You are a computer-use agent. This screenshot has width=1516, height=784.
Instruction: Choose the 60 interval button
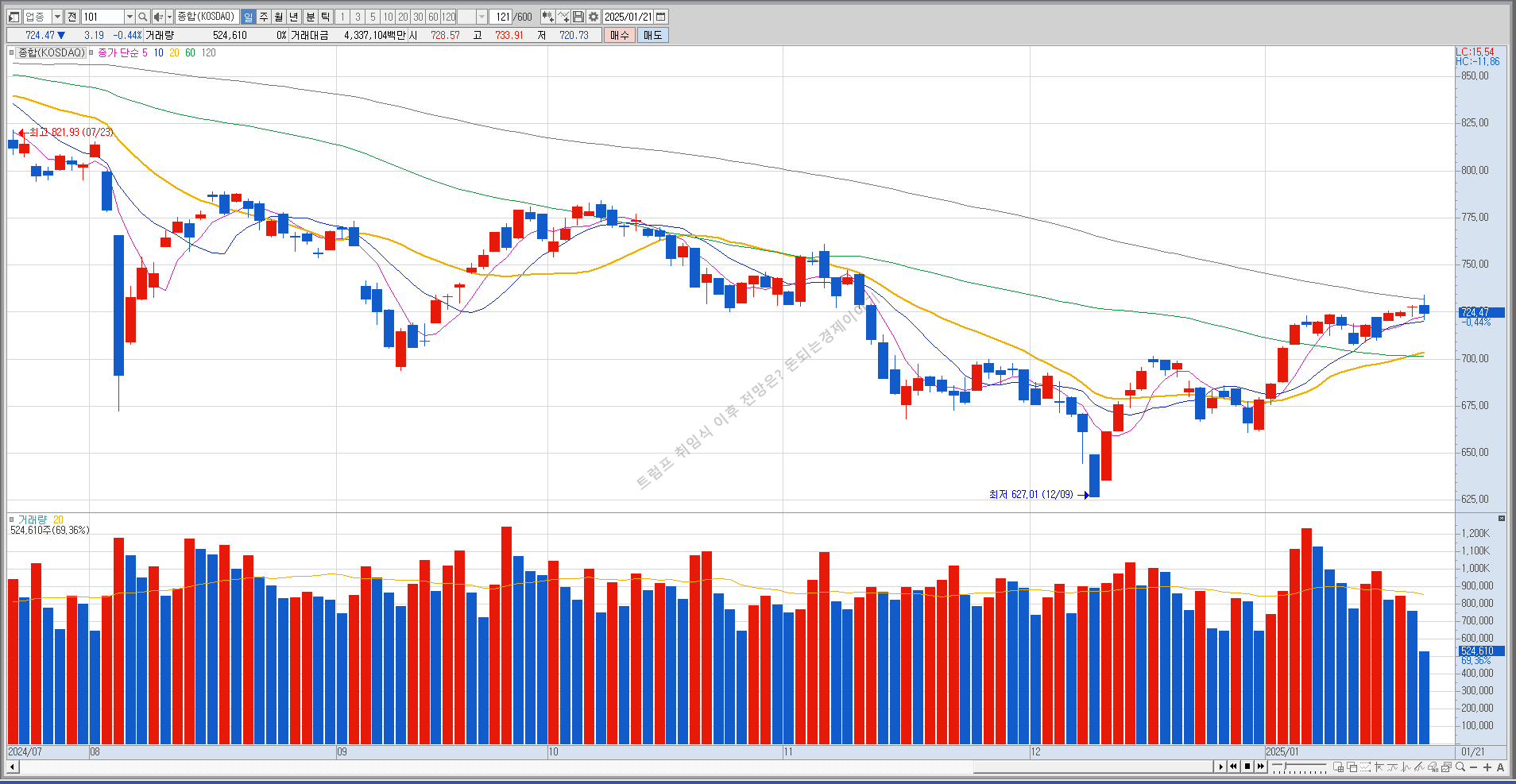click(x=433, y=17)
